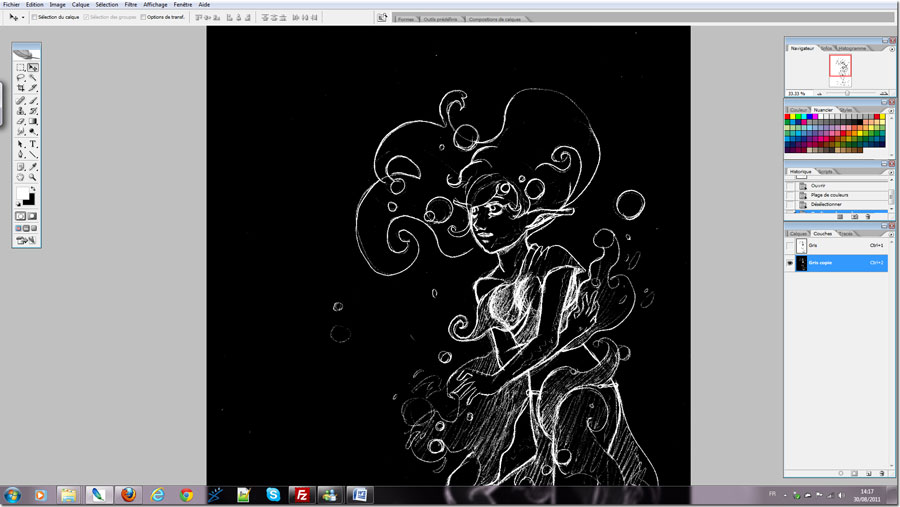Click the 'Plage de couleurs' history step
900x507 pixels.
pyautogui.click(x=831, y=194)
